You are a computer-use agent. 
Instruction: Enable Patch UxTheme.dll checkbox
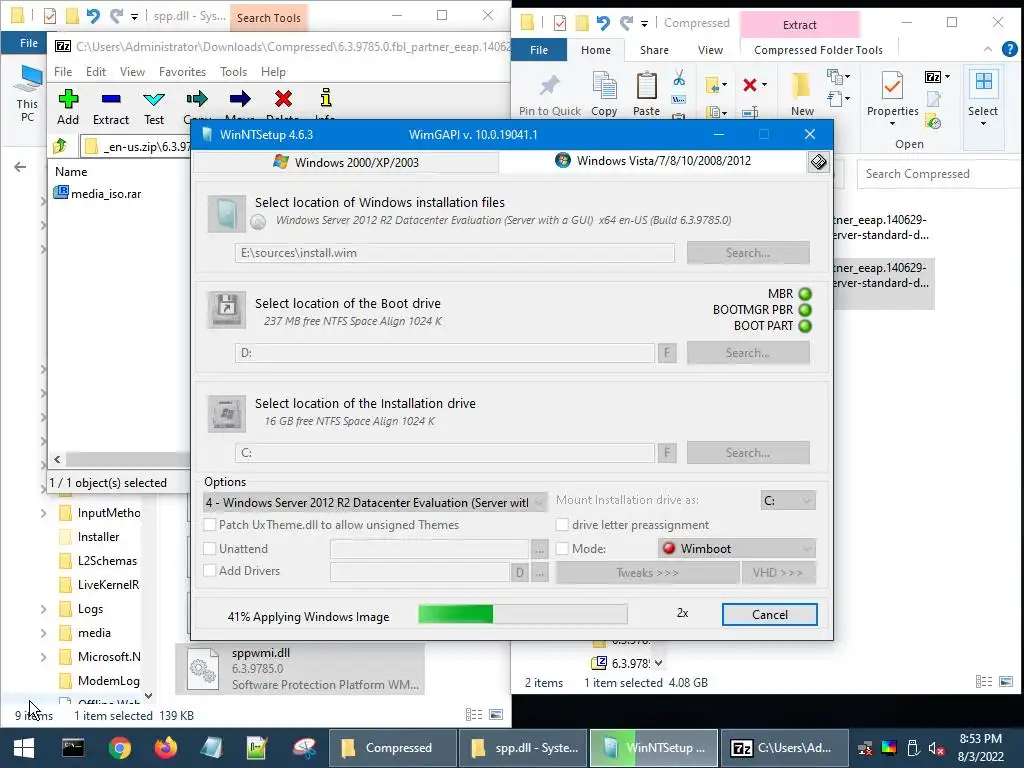click(210, 524)
